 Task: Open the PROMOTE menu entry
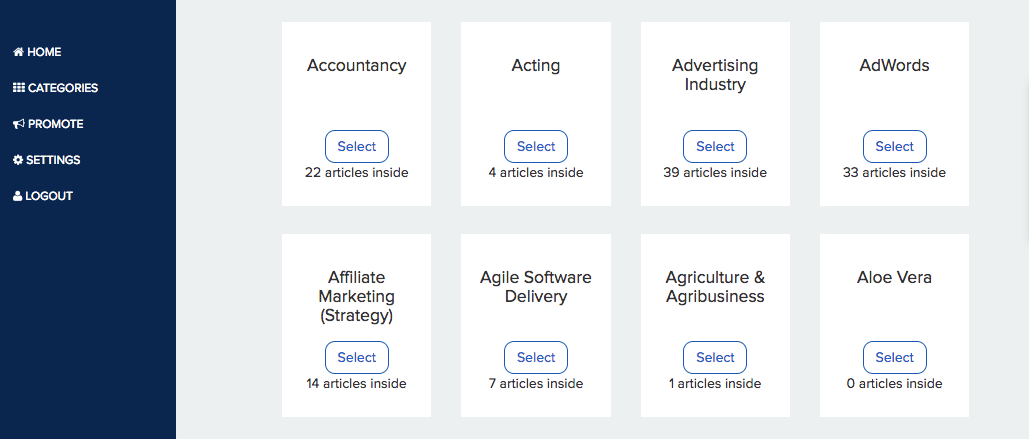point(56,124)
